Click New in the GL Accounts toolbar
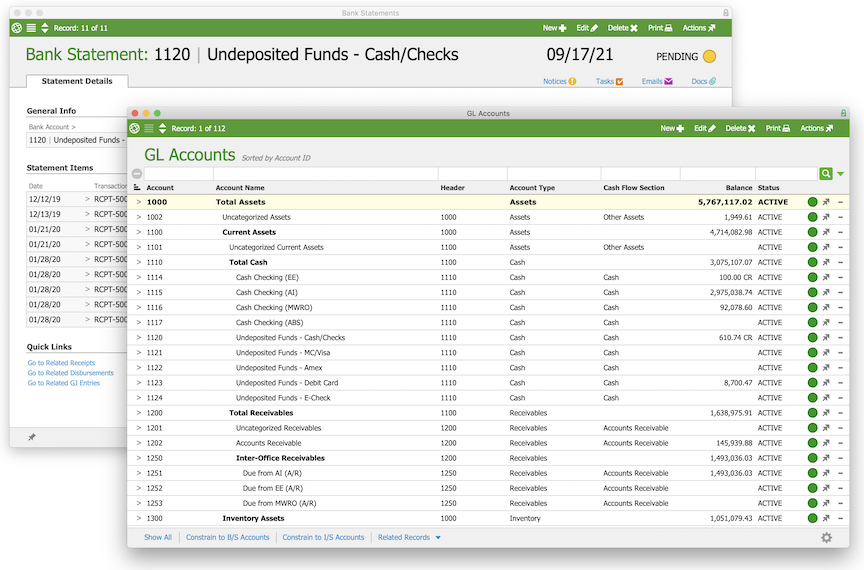This screenshot has width=864, height=570. tap(672, 128)
